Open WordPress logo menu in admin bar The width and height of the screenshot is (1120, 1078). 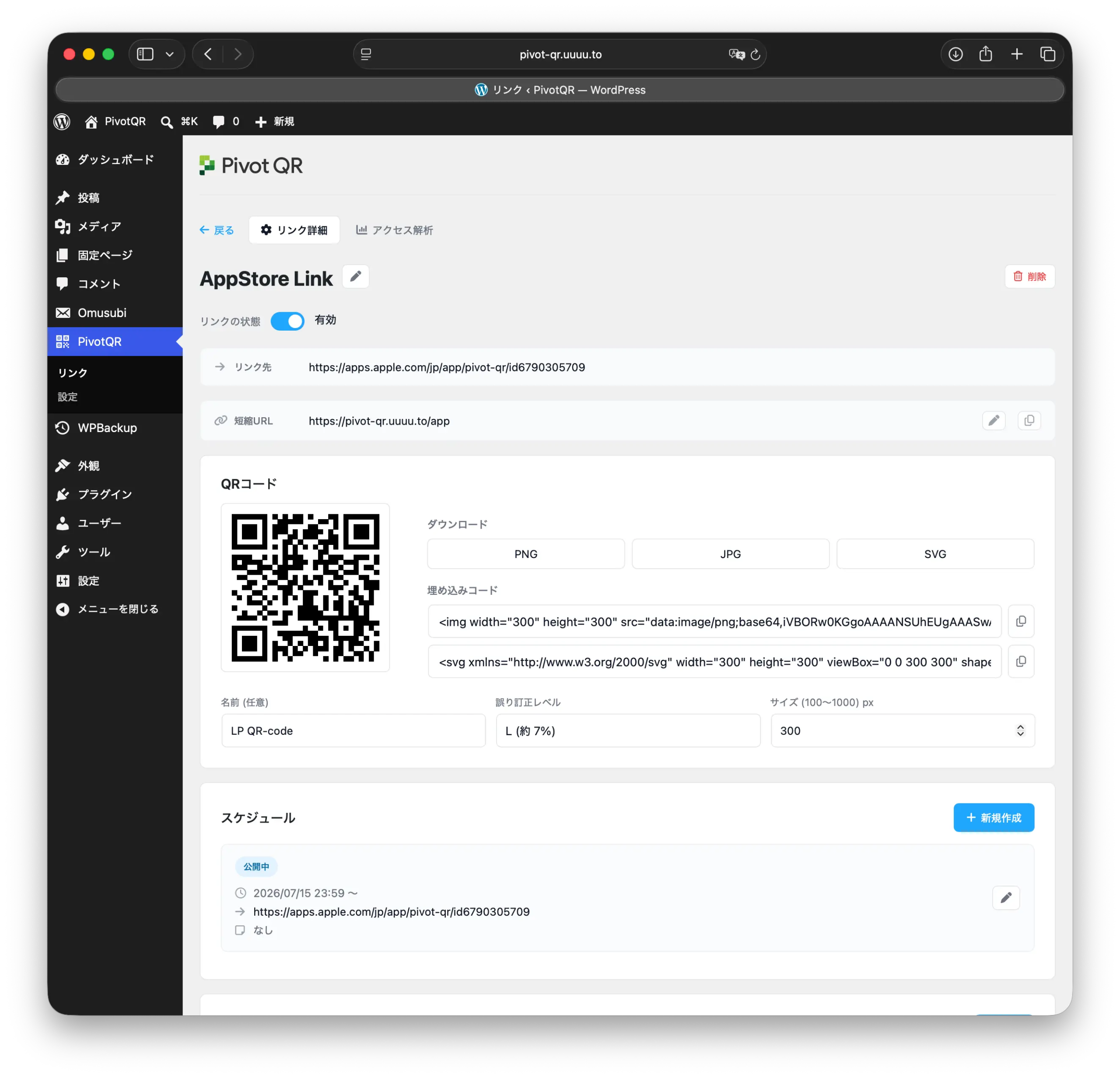point(62,121)
